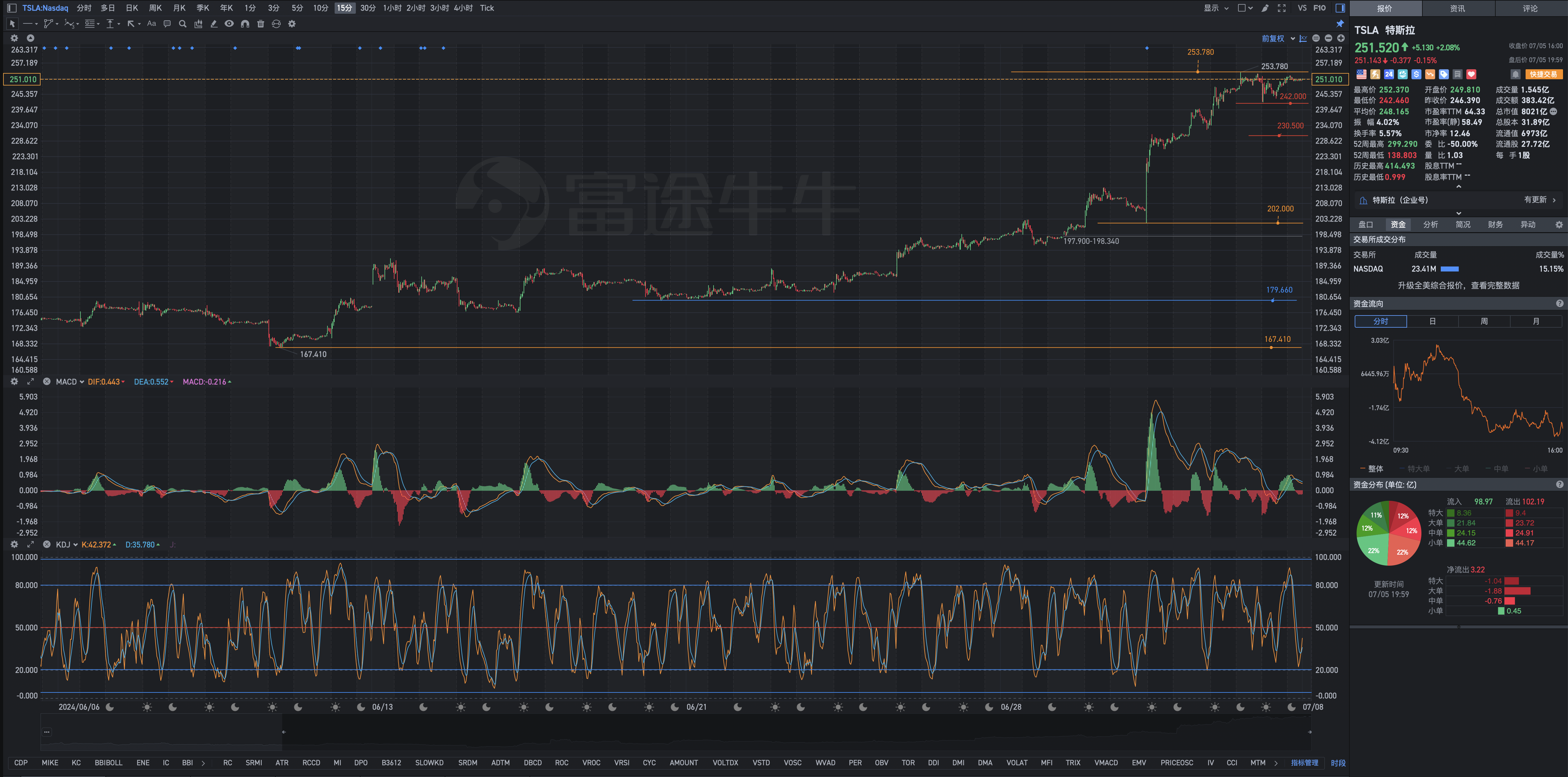Image resolution: width=1568 pixels, height=777 pixels.
Task: Delete all drawings with trash icon
Action: coord(260,24)
